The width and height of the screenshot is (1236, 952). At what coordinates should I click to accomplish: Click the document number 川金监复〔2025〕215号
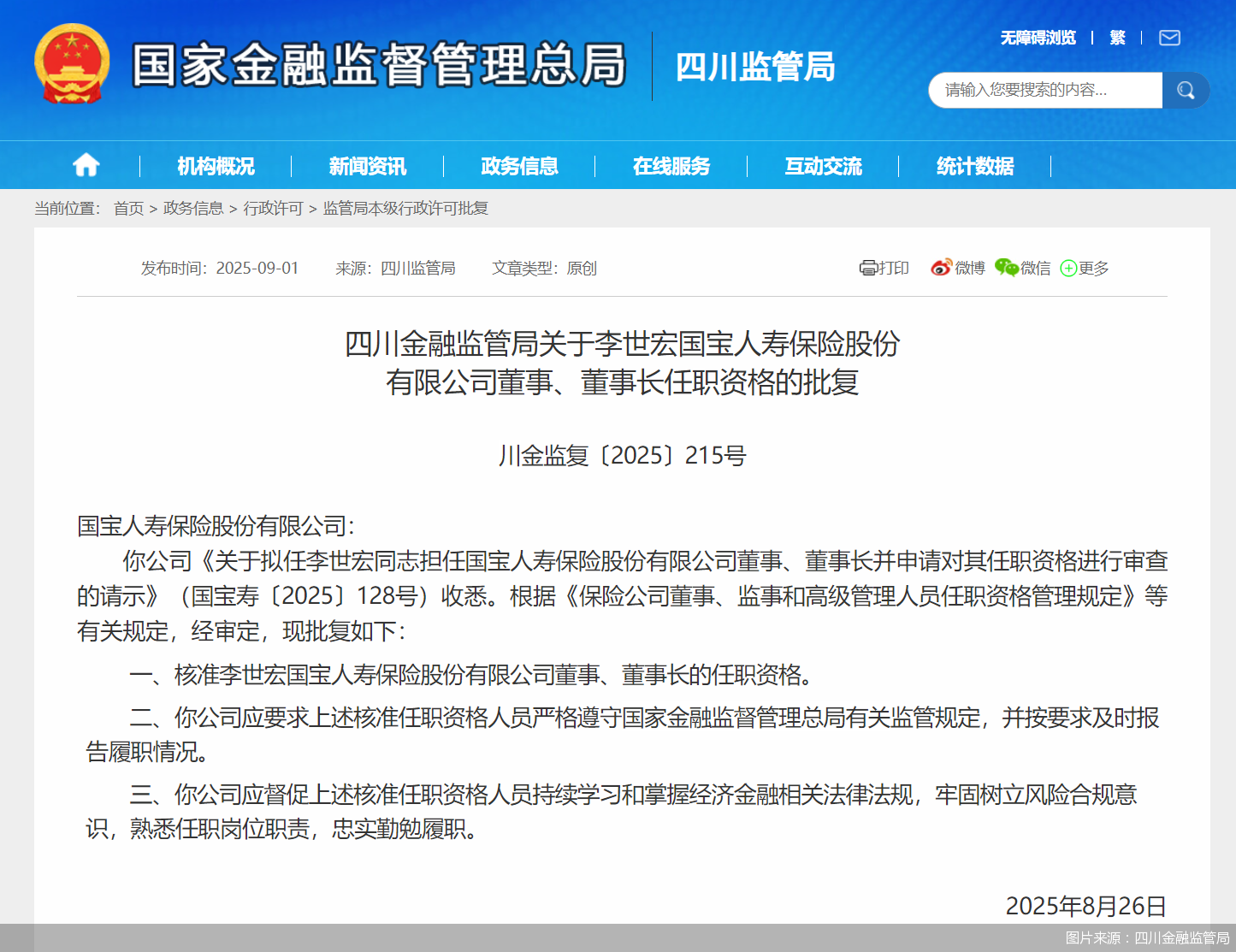(x=622, y=455)
